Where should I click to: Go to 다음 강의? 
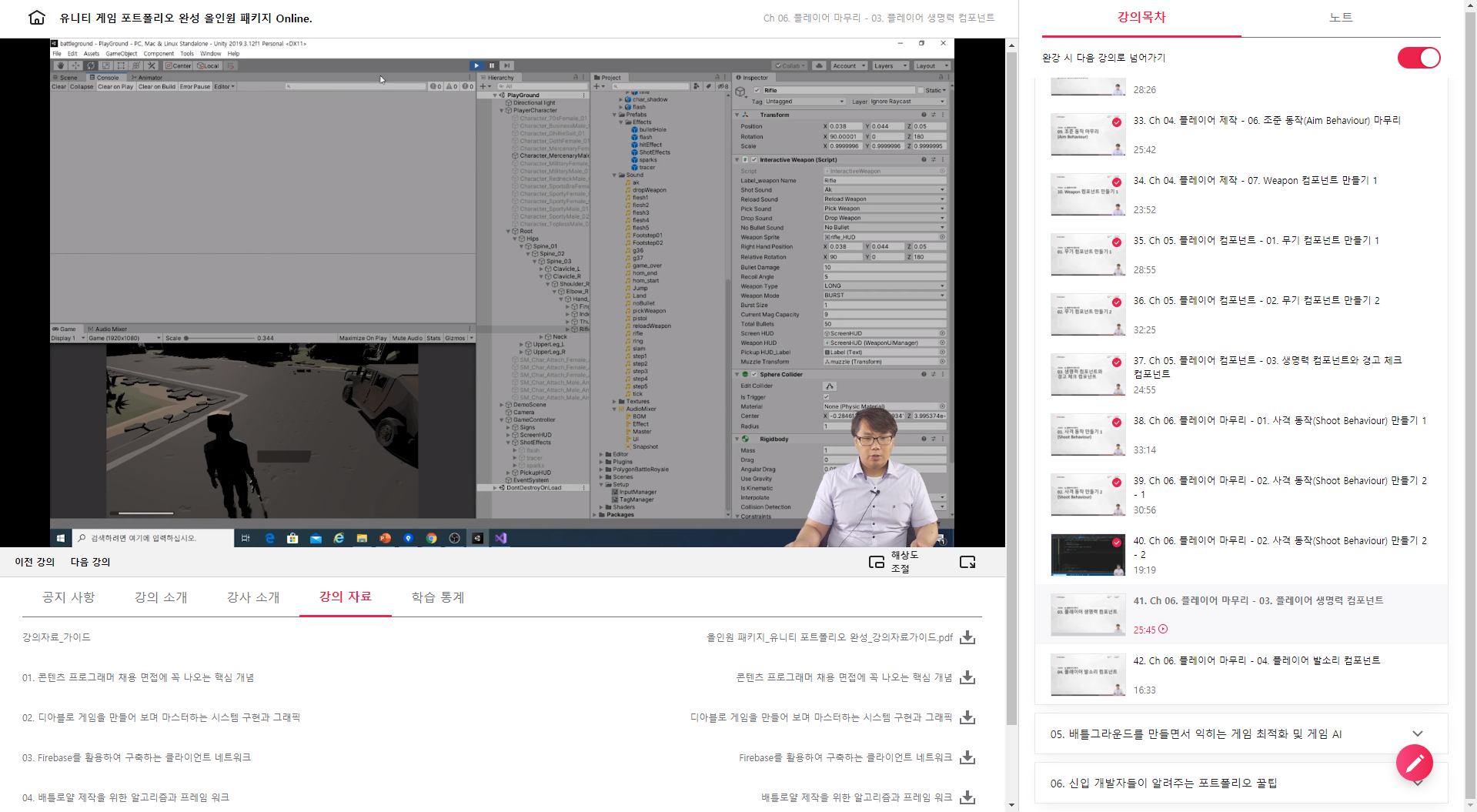pyautogui.click(x=90, y=562)
